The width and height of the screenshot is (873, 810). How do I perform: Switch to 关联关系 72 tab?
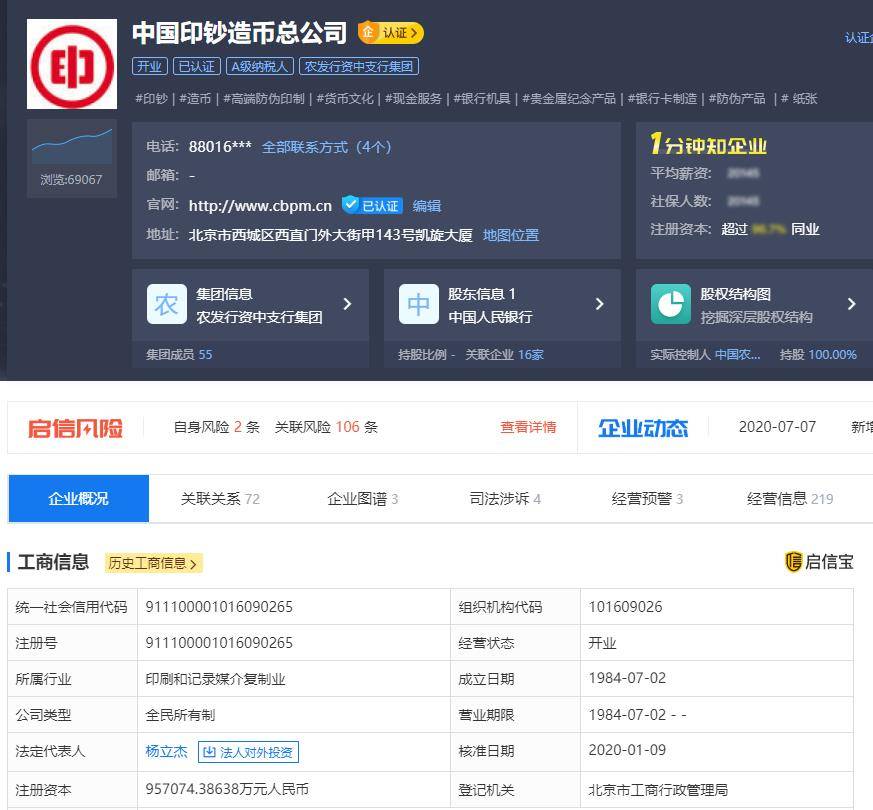click(x=220, y=499)
